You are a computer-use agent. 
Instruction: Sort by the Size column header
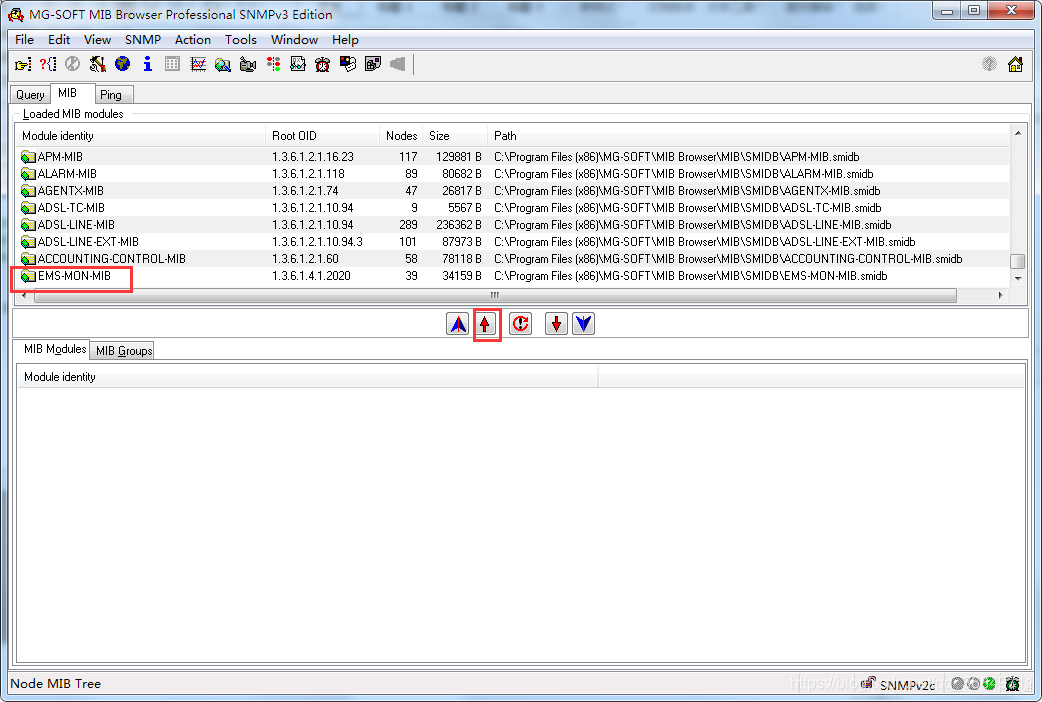455,136
